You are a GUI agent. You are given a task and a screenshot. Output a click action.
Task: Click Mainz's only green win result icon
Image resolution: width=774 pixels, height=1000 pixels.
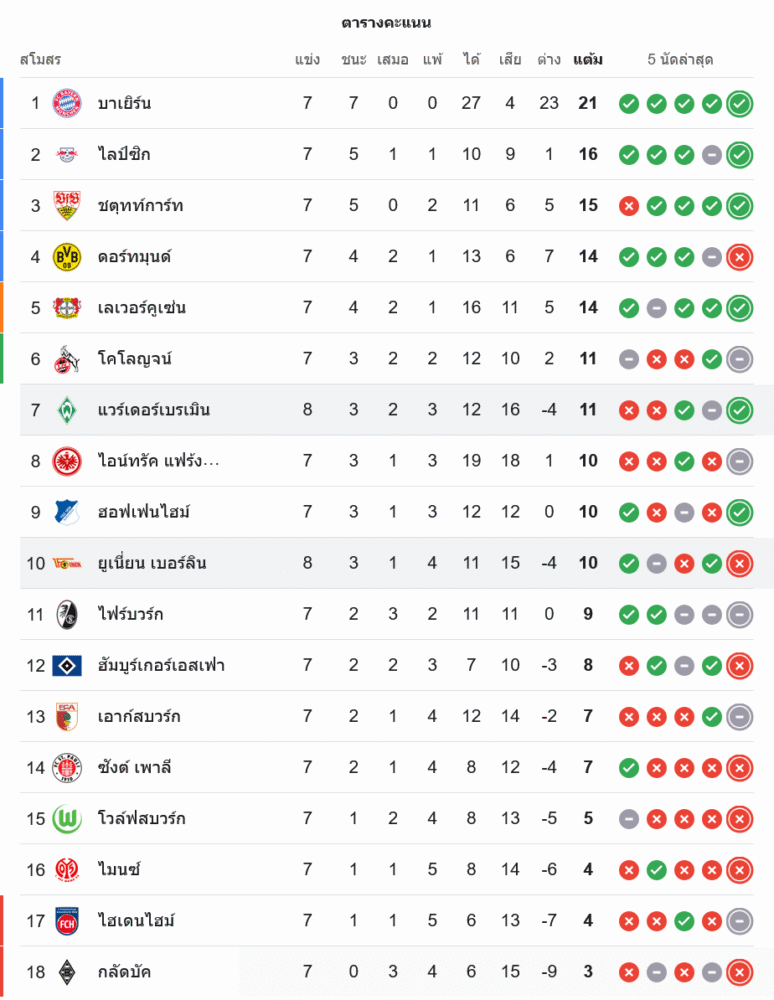pyautogui.click(x=657, y=870)
